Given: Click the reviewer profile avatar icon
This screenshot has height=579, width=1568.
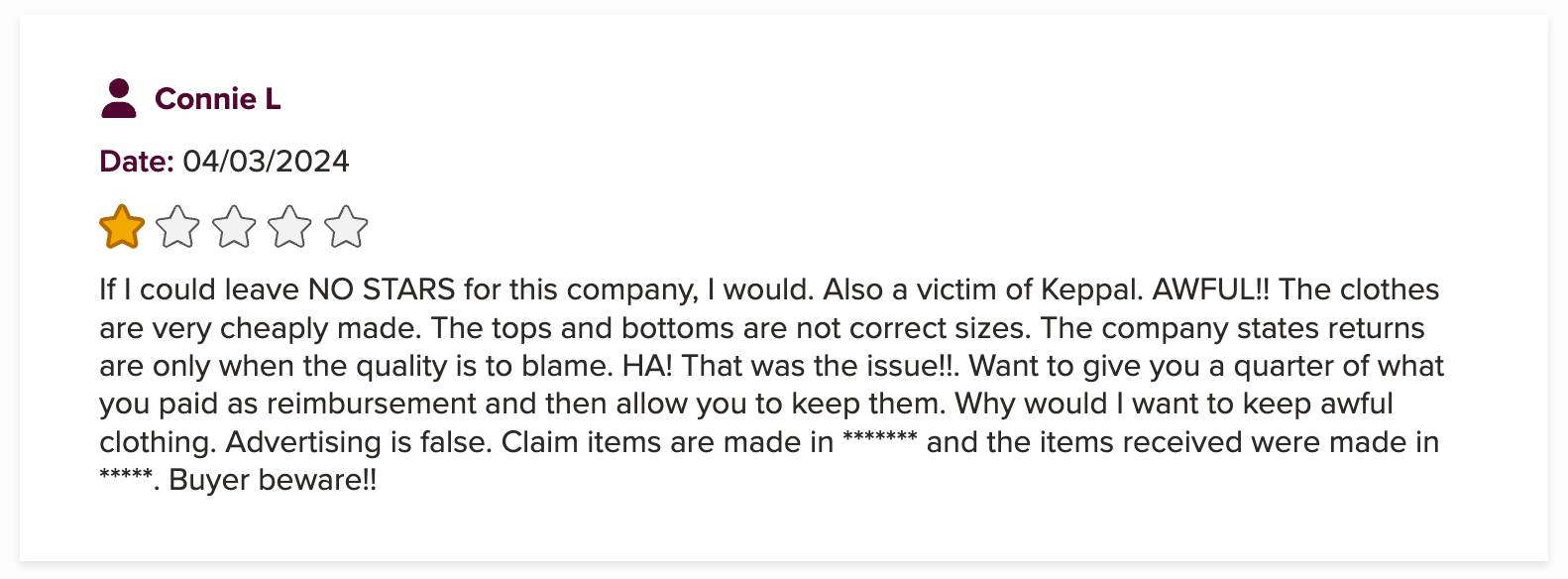Looking at the screenshot, I should [119, 98].
